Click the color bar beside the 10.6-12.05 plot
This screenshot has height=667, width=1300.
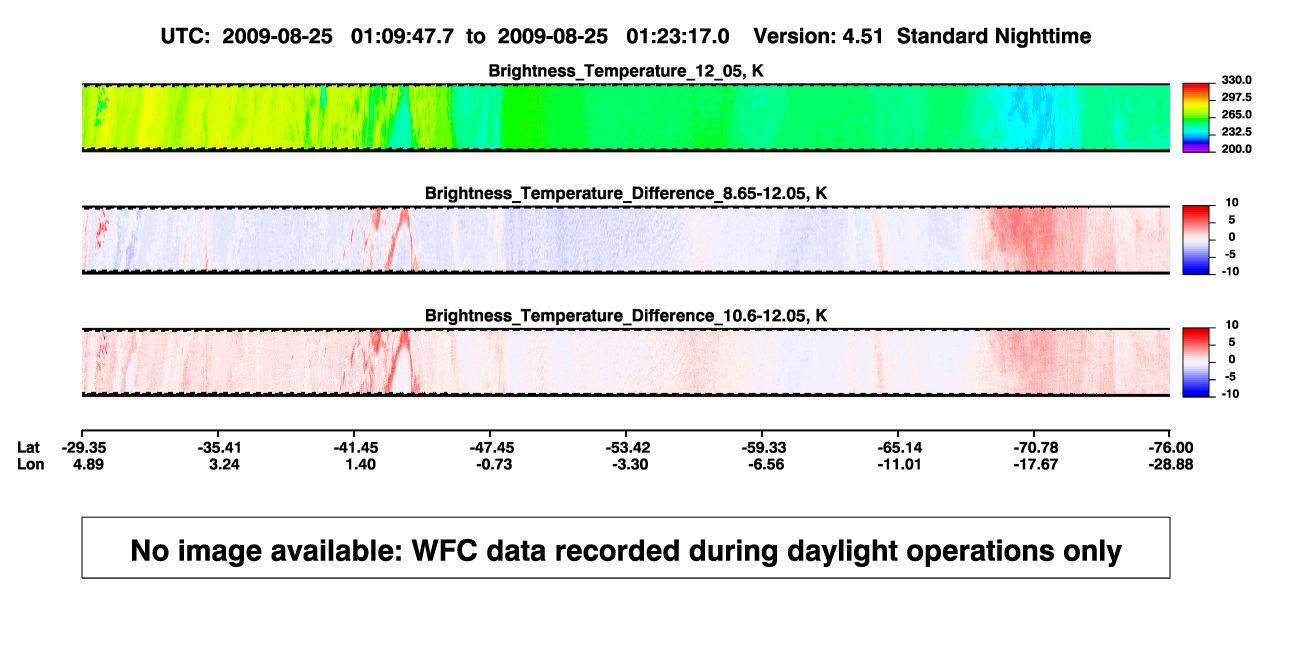1196,362
